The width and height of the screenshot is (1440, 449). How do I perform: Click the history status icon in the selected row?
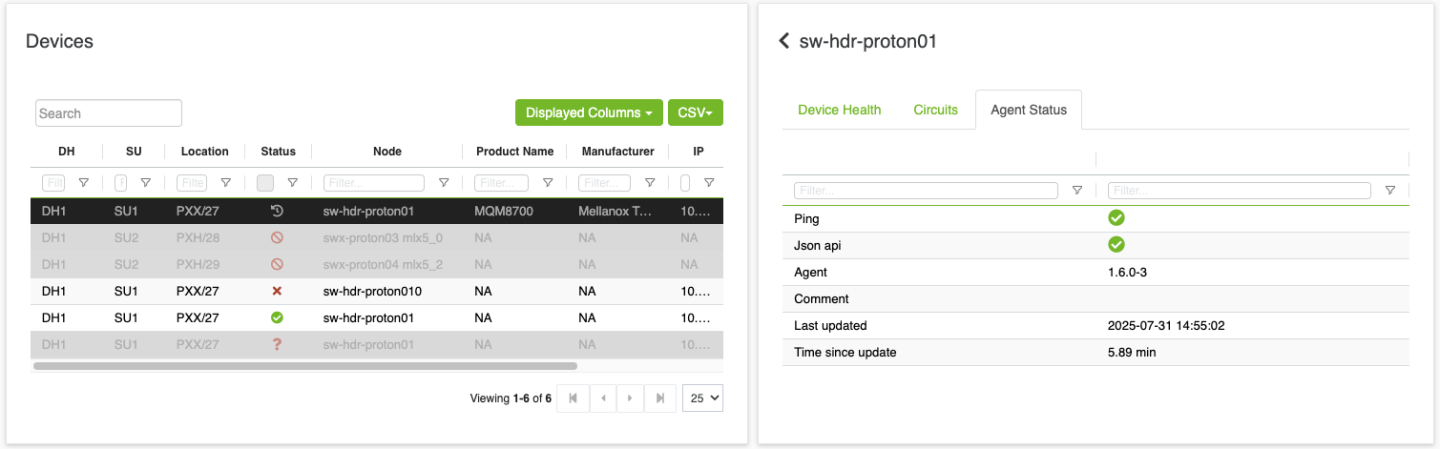click(277, 212)
